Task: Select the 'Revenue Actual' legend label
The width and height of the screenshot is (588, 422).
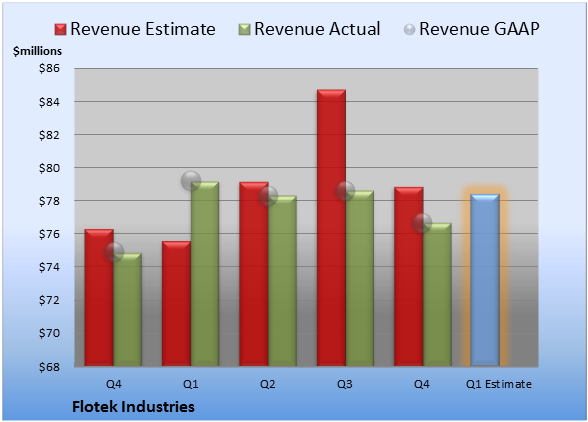Action: [x=317, y=29]
